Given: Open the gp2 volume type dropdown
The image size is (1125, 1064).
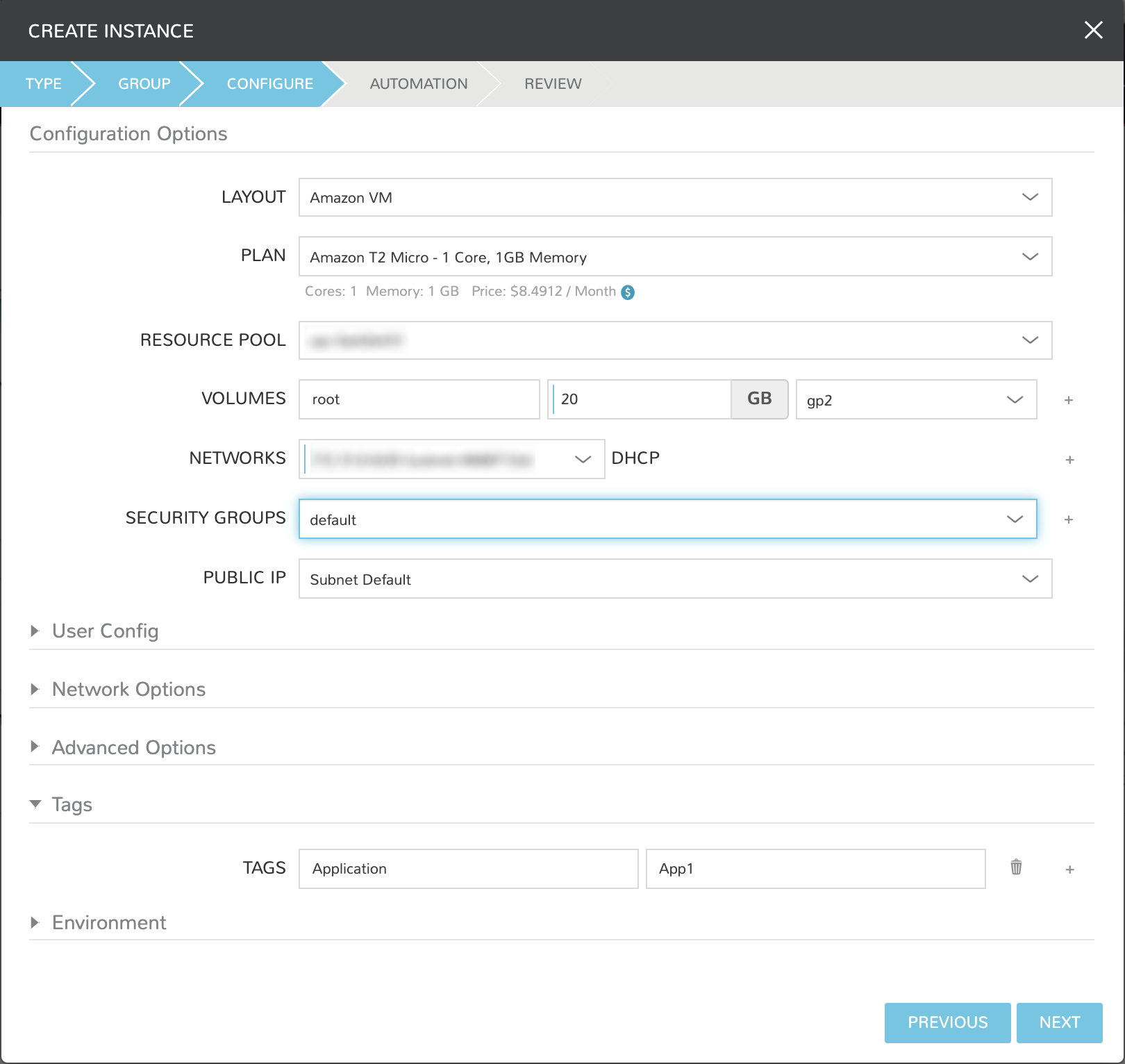Looking at the screenshot, I should (915, 400).
